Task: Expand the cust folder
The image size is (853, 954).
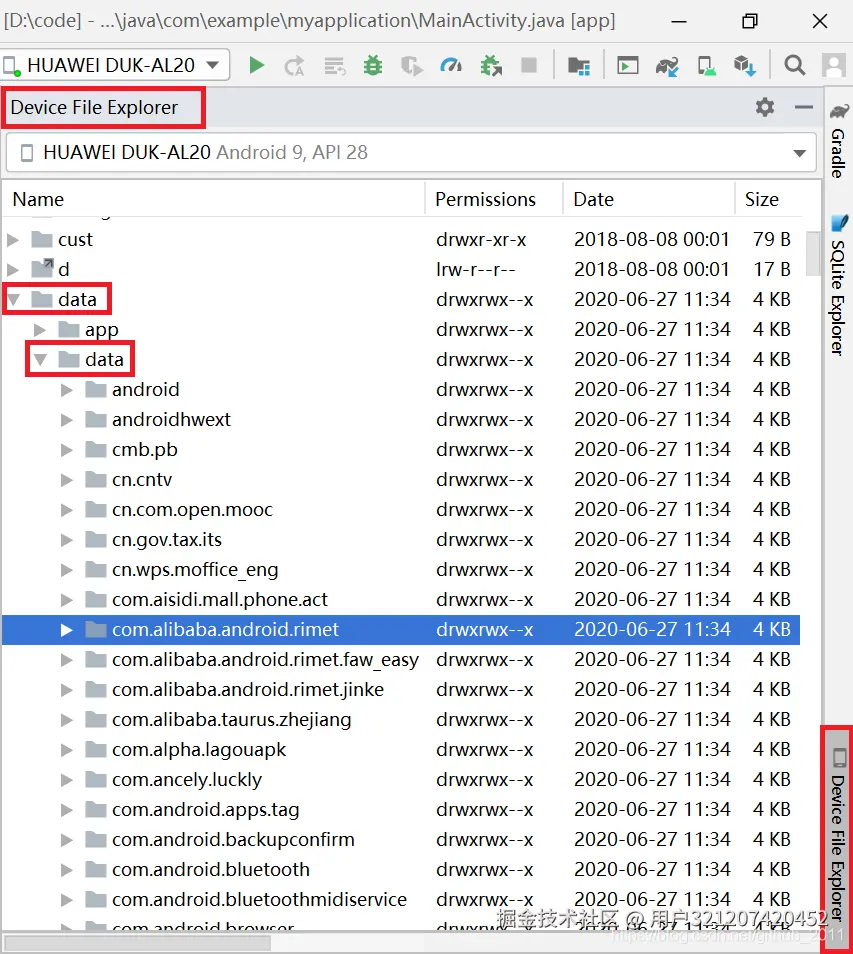Action: pyautogui.click(x=13, y=240)
